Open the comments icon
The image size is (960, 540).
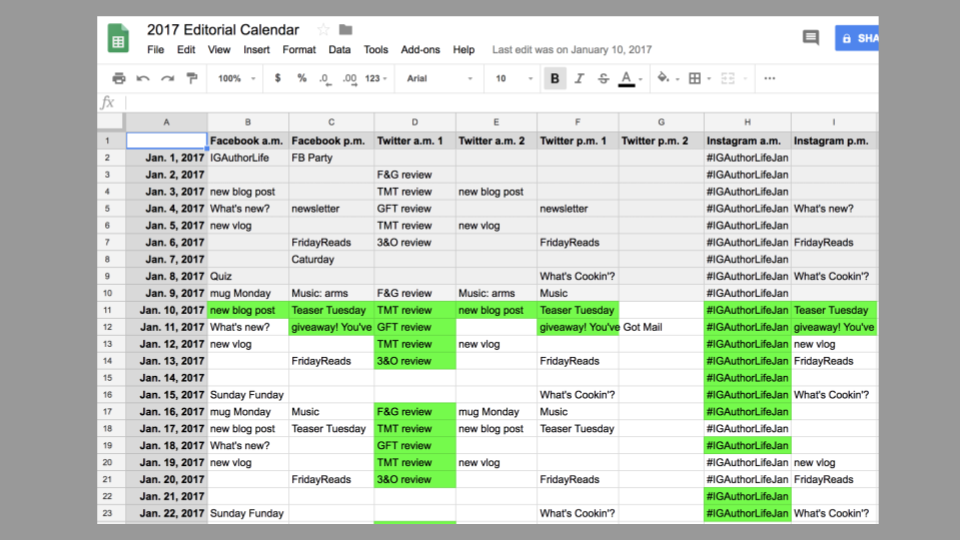click(811, 38)
